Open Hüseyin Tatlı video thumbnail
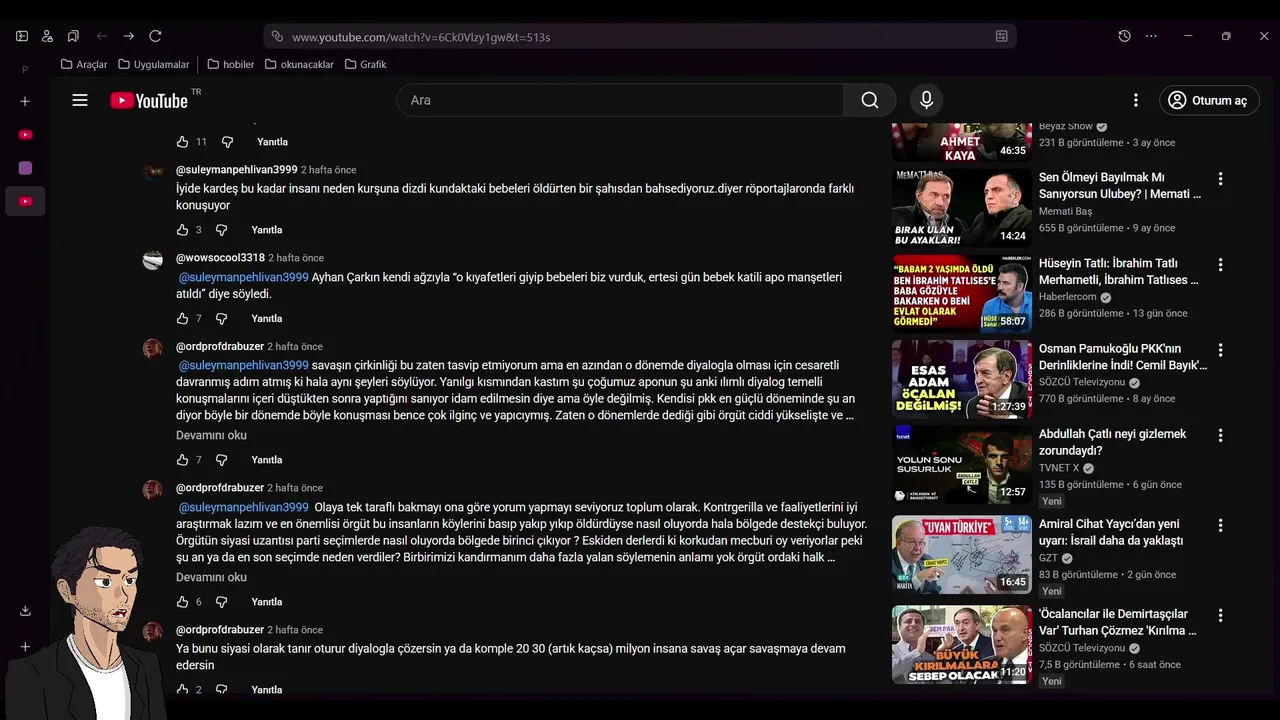Viewport: 1280px width, 720px height. tap(962, 293)
